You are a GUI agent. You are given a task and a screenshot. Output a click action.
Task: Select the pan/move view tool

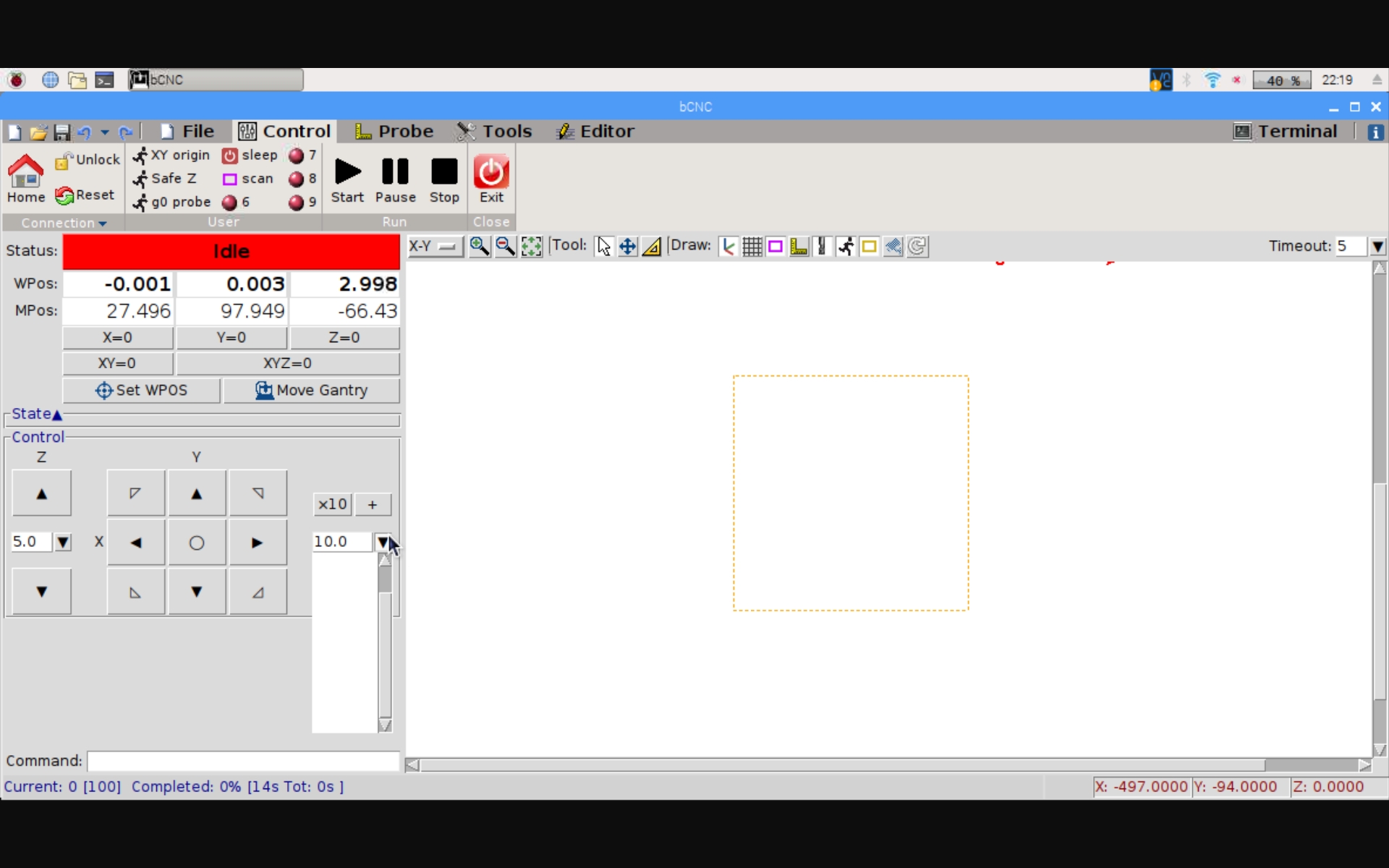coord(627,247)
